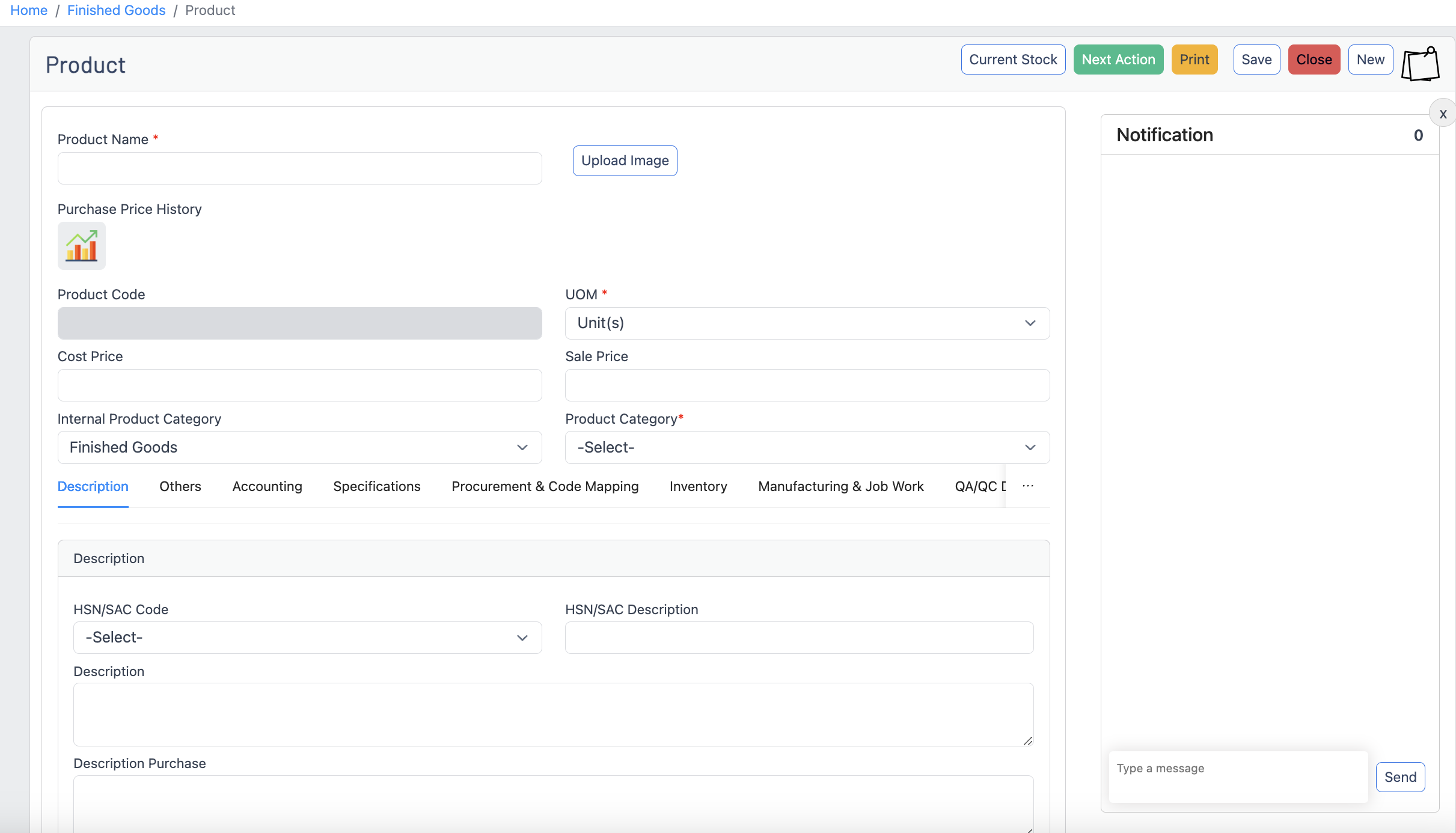Select the Manufacturing & Job Work tab

click(841, 486)
